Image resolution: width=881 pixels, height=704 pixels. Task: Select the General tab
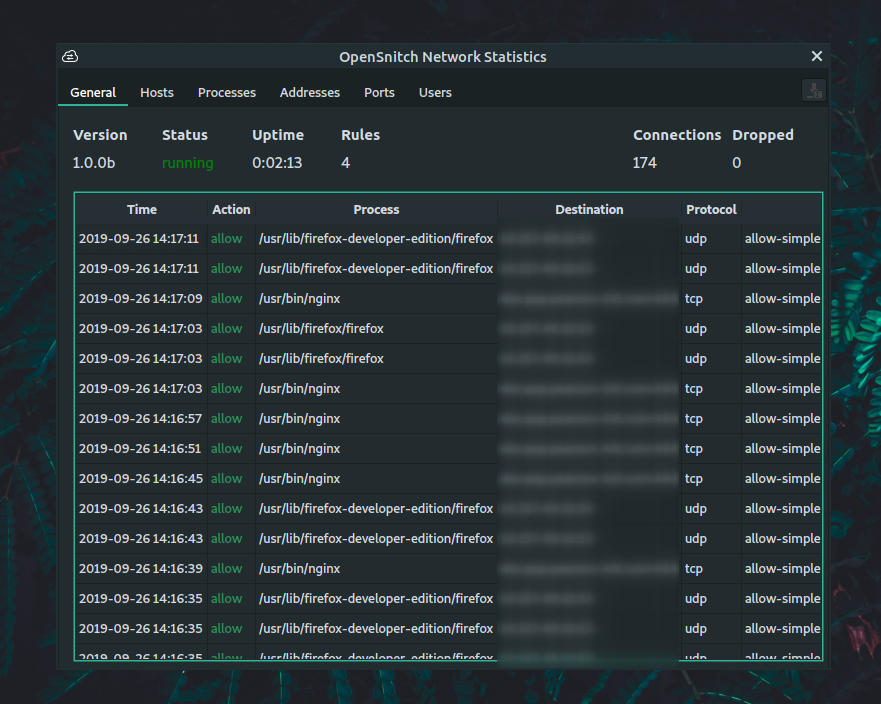tap(93, 93)
